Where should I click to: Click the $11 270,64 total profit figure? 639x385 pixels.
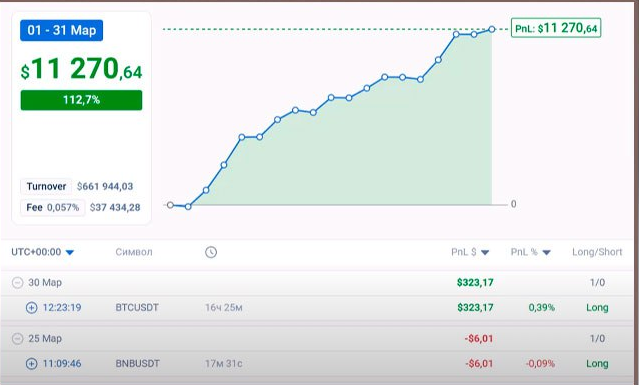pos(82,68)
